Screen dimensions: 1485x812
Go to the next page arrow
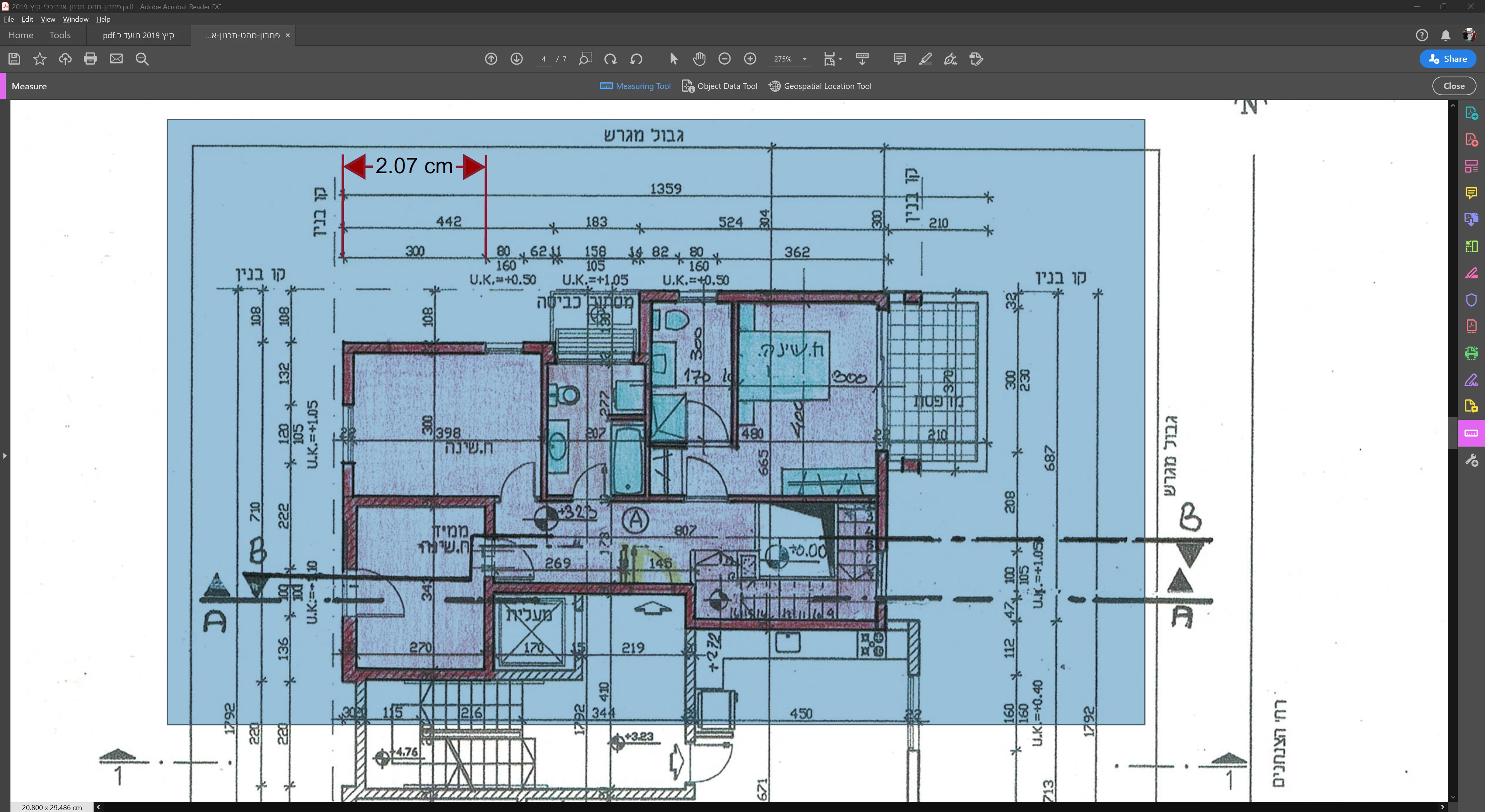(x=517, y=59)
